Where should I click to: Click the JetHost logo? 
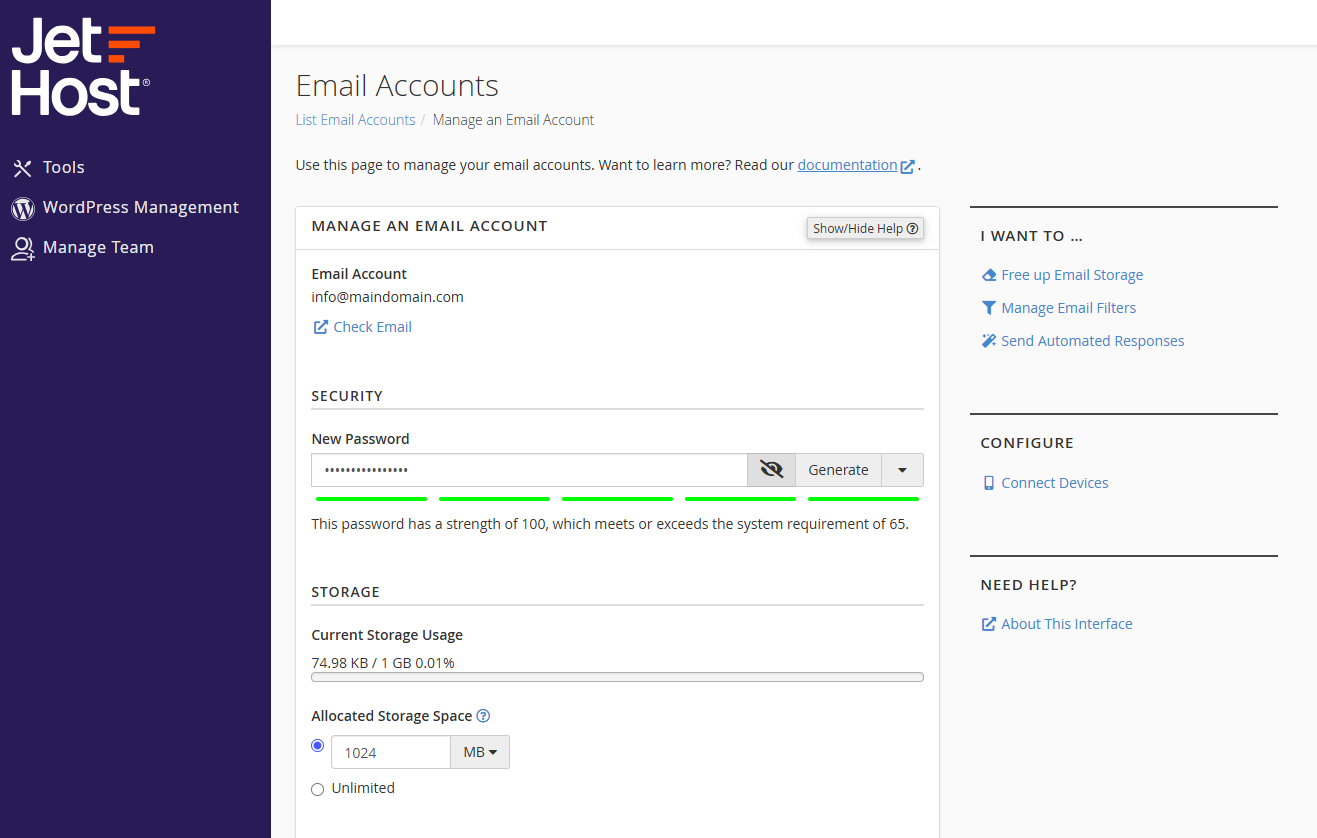click(83, 66)
